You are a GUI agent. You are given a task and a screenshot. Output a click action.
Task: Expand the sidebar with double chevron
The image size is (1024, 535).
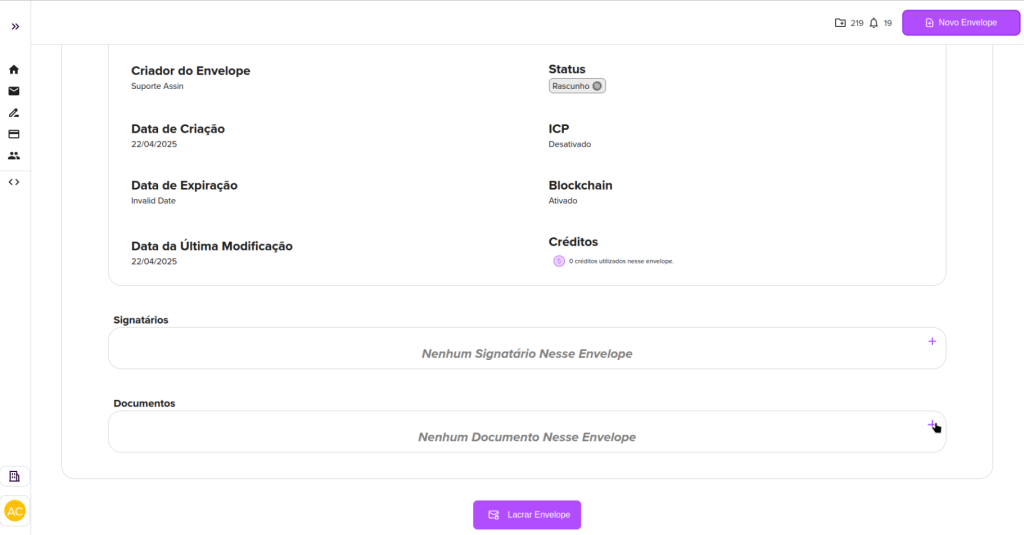click(x=15, y=26)
